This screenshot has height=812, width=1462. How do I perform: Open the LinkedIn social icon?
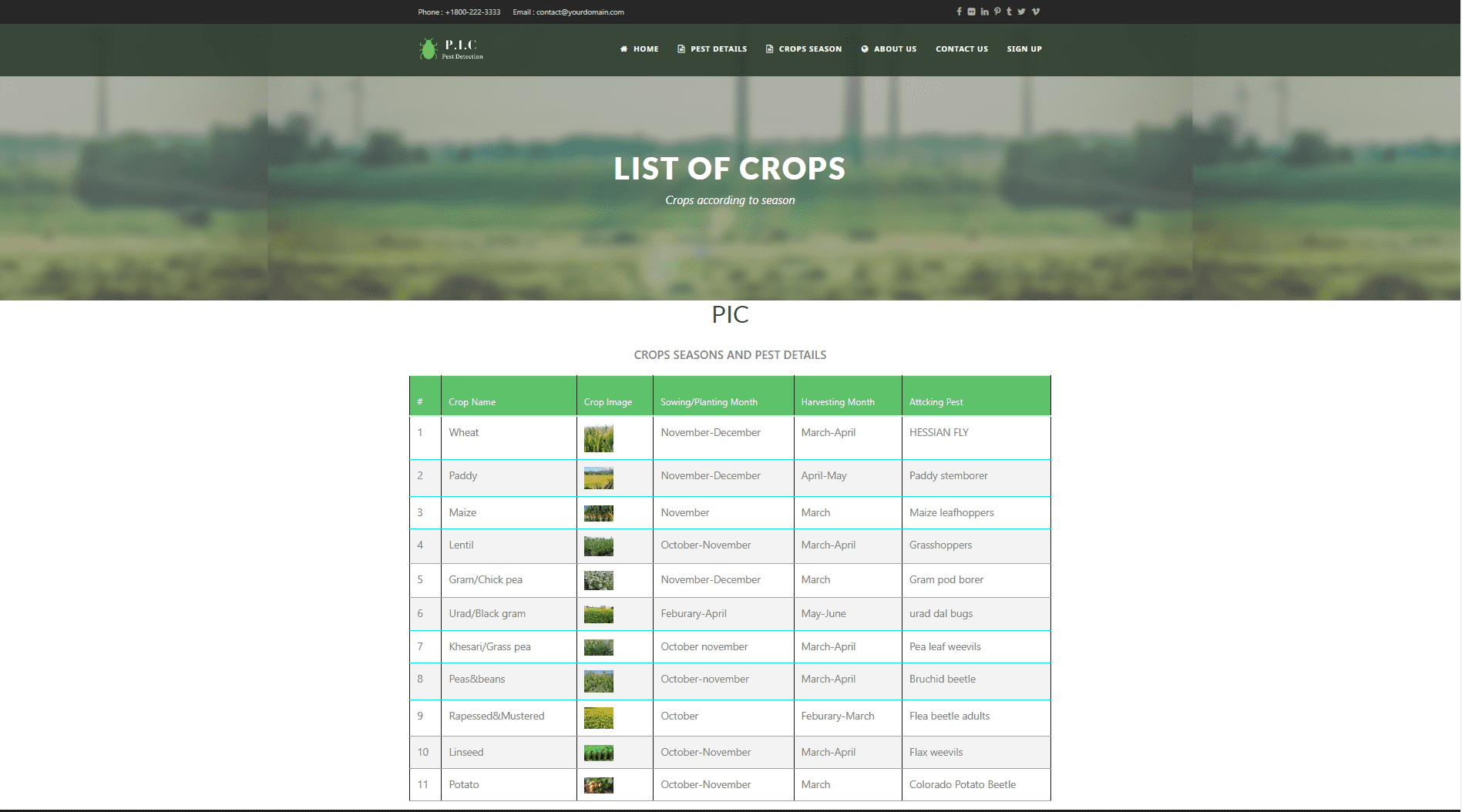[x=984, y=12]
